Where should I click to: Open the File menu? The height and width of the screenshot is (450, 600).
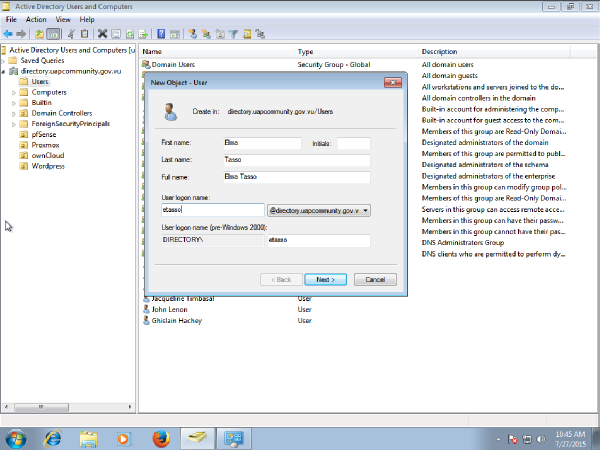coord(11,20)
